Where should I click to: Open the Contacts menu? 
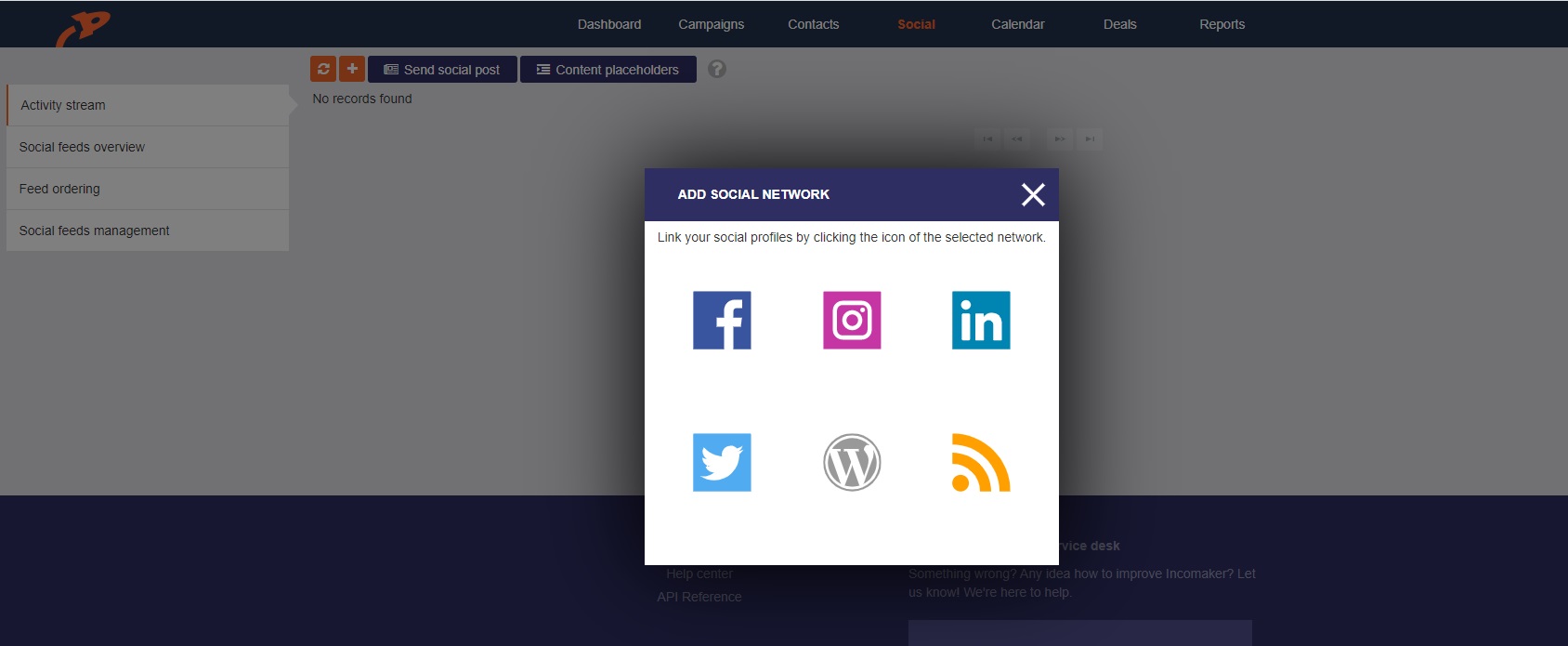[814, 24]
